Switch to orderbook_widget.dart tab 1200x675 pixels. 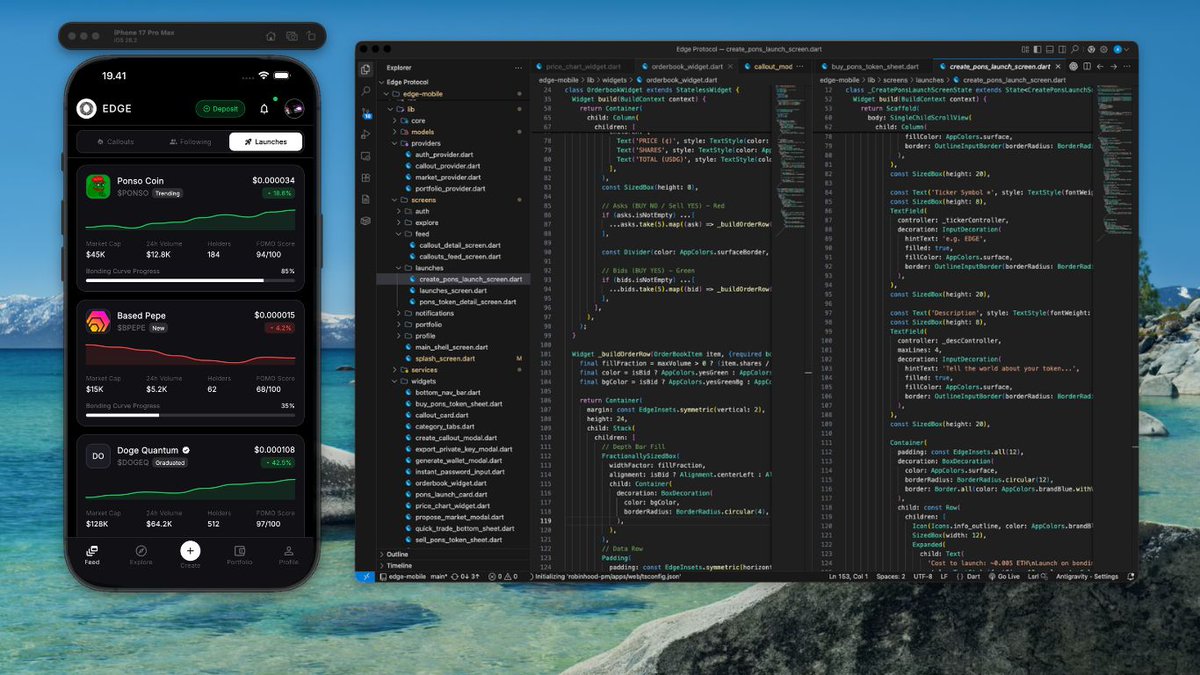(x=685, y=66)
